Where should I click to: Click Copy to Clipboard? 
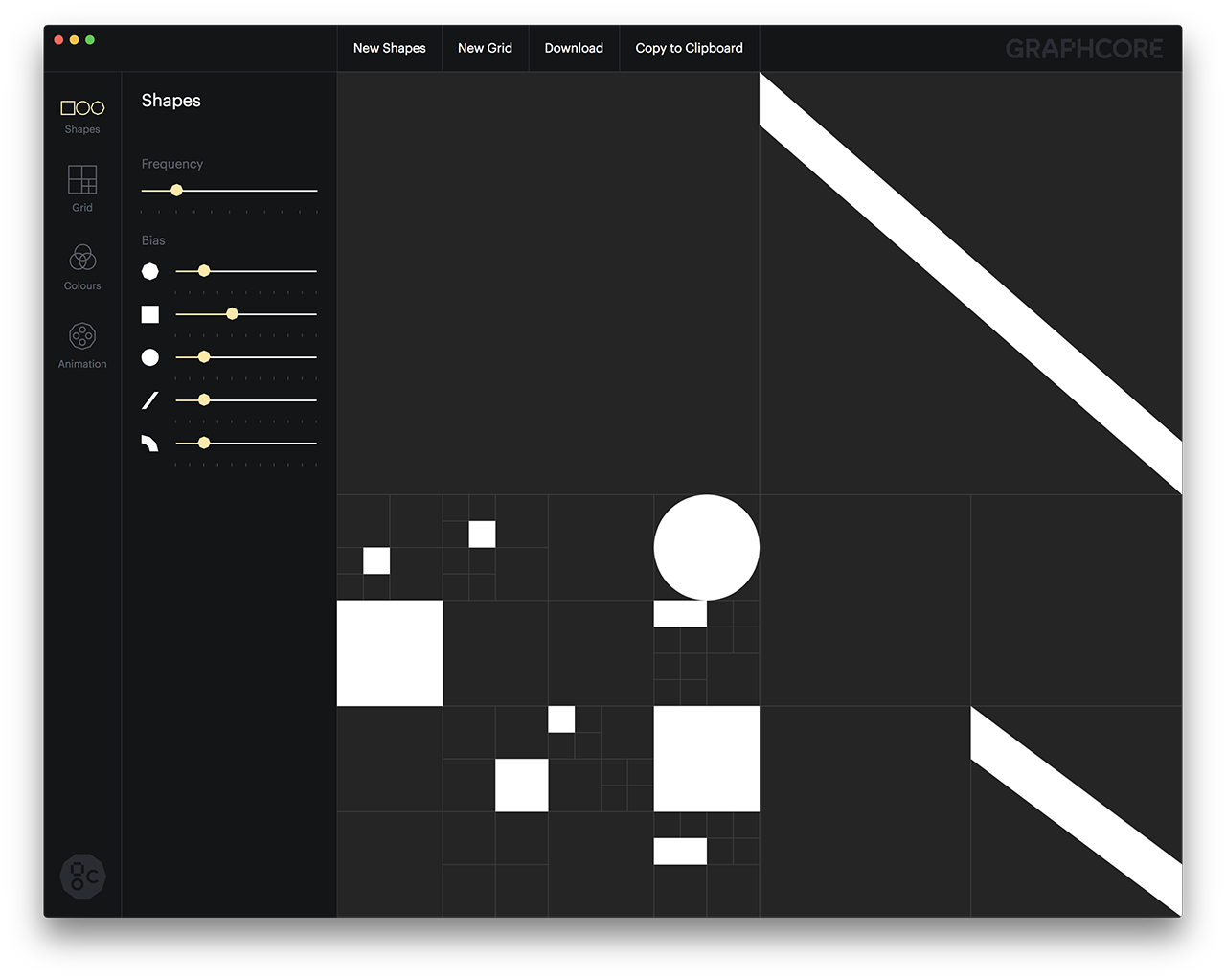(689, 48)
